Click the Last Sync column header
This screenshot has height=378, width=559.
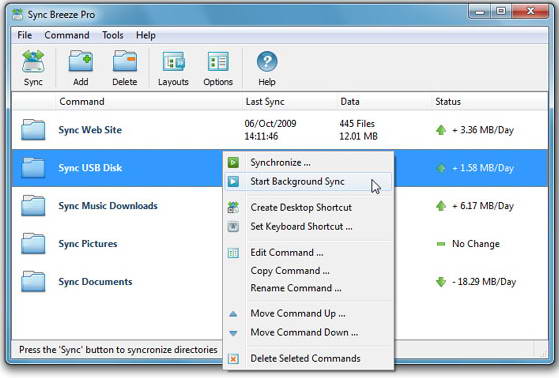click(x=265, y=102)
